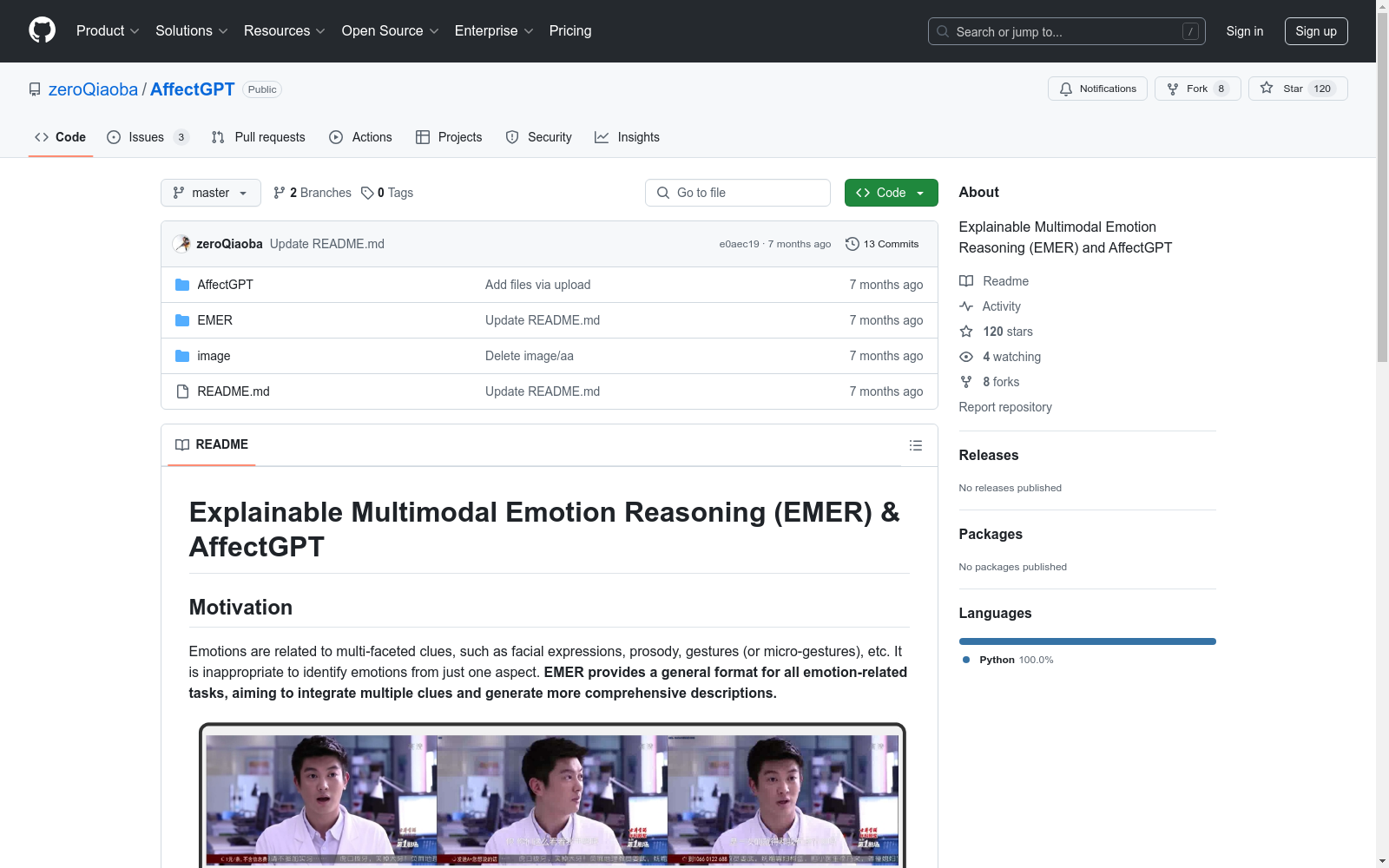Open the Packages section heading
The width and height of the screenshot is (1389, 868).
coord(991,534)
